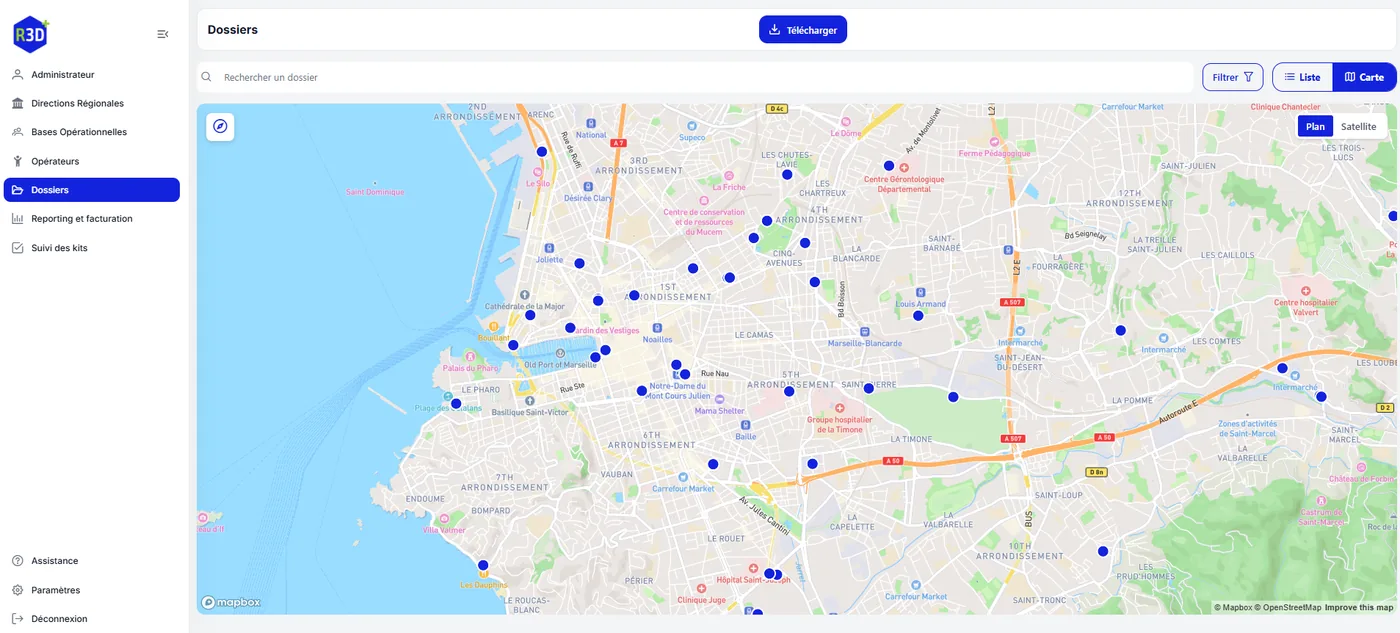Open Suivi des kits
This screenshot has width=1400, height=633.
coord(92,248)
